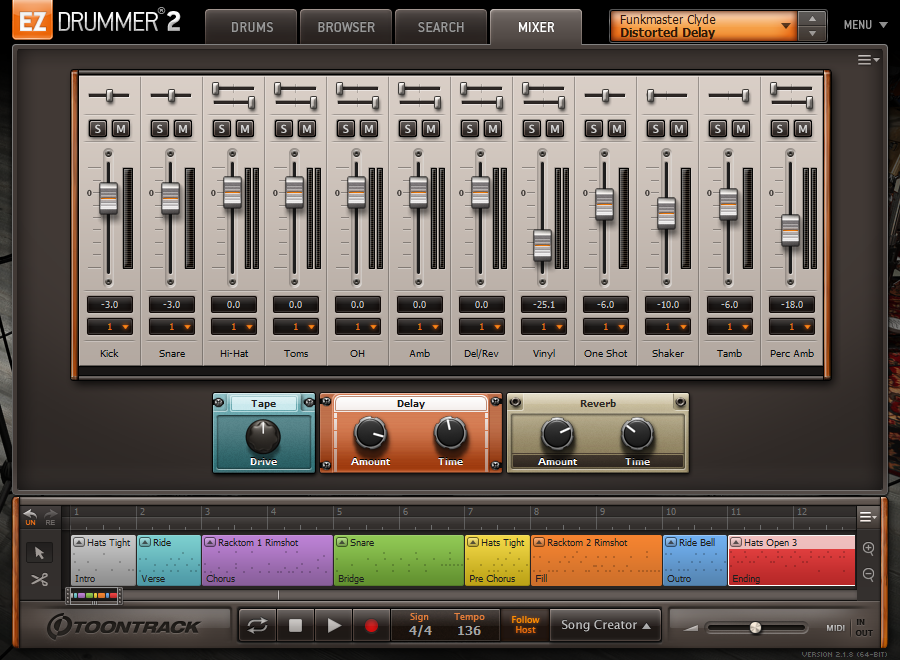Solo the Vinyl channel
The image size is (900, 660).
tap(532, 129)
